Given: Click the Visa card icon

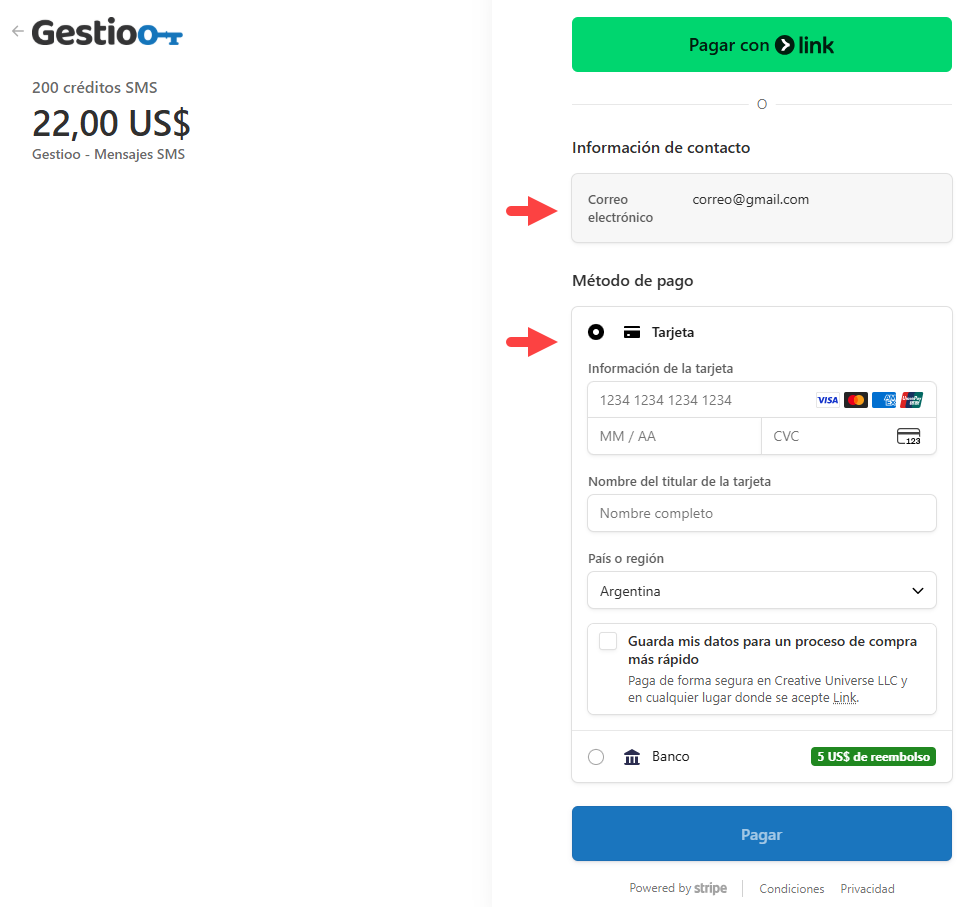Looking at the screenshot, I should point(827,400).
